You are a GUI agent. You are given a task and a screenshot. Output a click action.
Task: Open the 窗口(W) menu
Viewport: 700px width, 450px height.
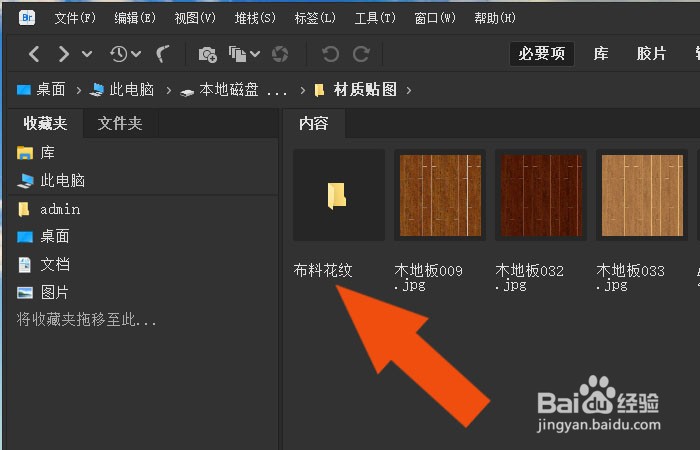[x=435, y=18]
